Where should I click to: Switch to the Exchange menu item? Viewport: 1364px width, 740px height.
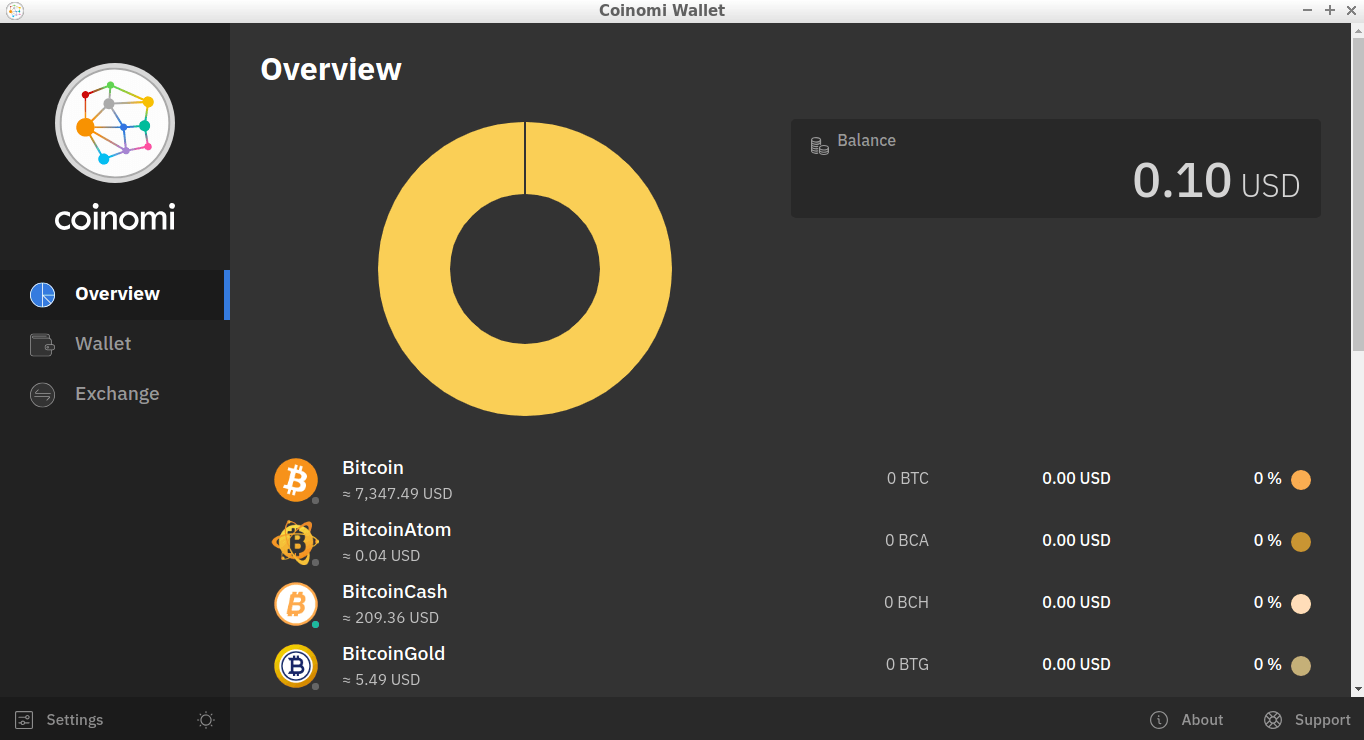[115, 395]
